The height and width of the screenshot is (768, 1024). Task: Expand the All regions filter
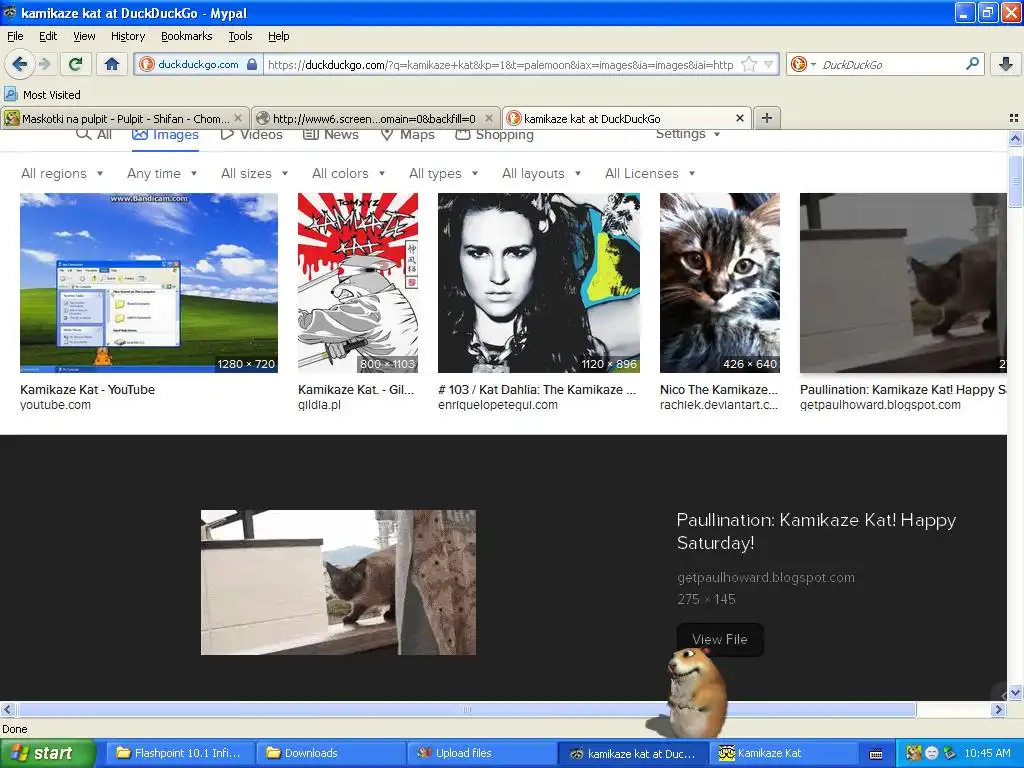coord(62,173)
